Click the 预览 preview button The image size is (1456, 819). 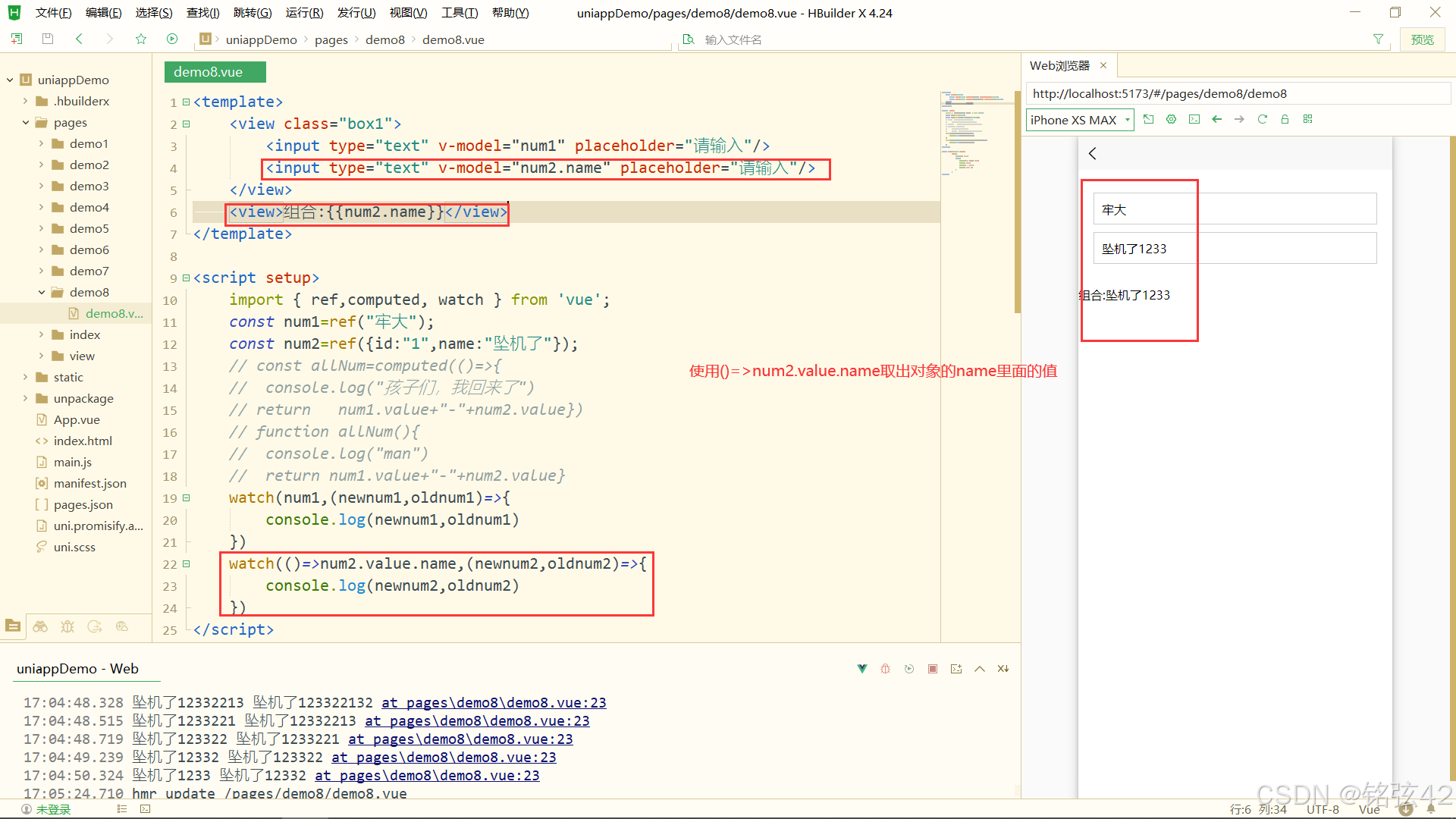pos(1422,39)
